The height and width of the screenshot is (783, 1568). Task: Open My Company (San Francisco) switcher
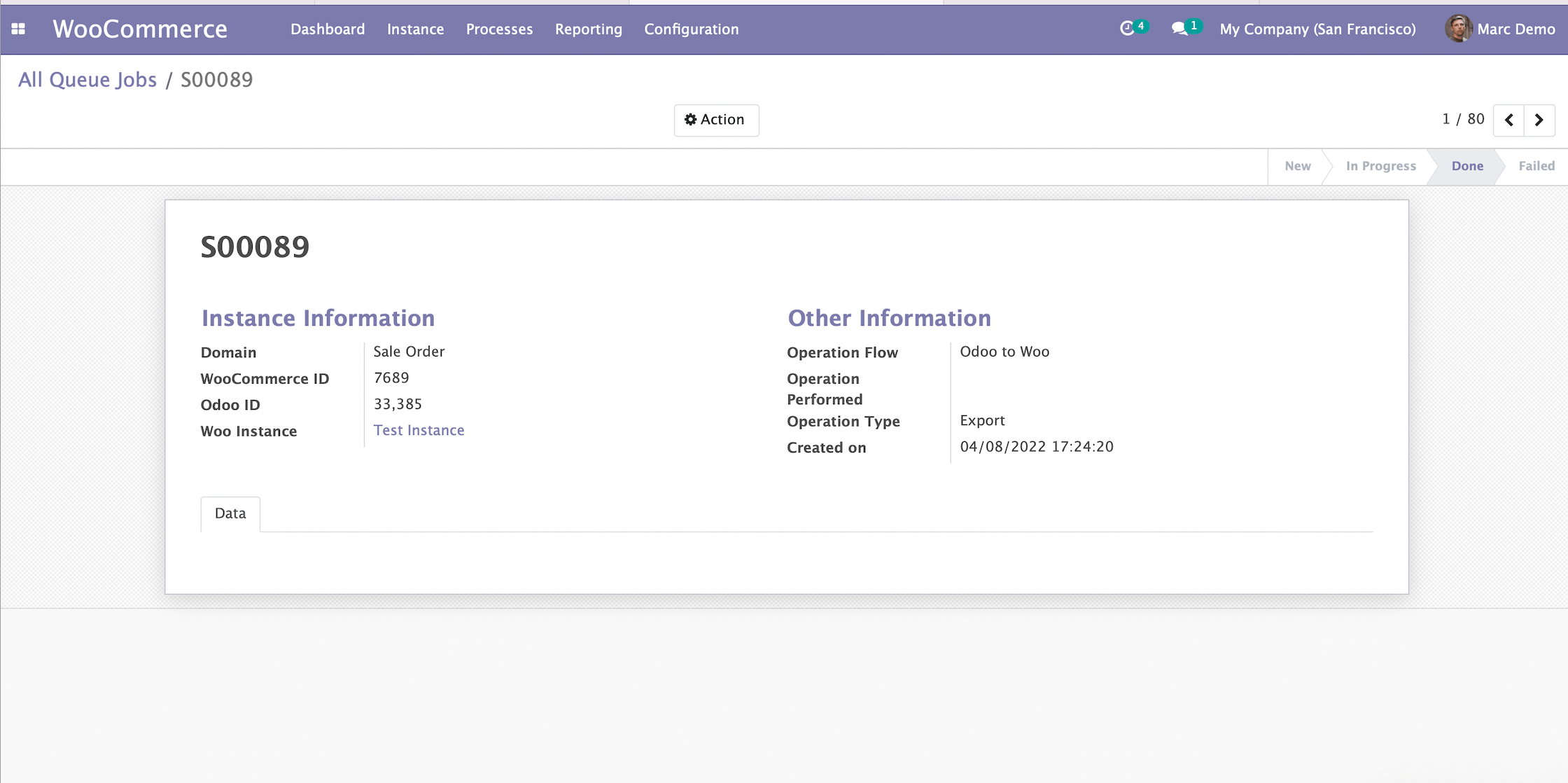click(x=1317, y=29)
